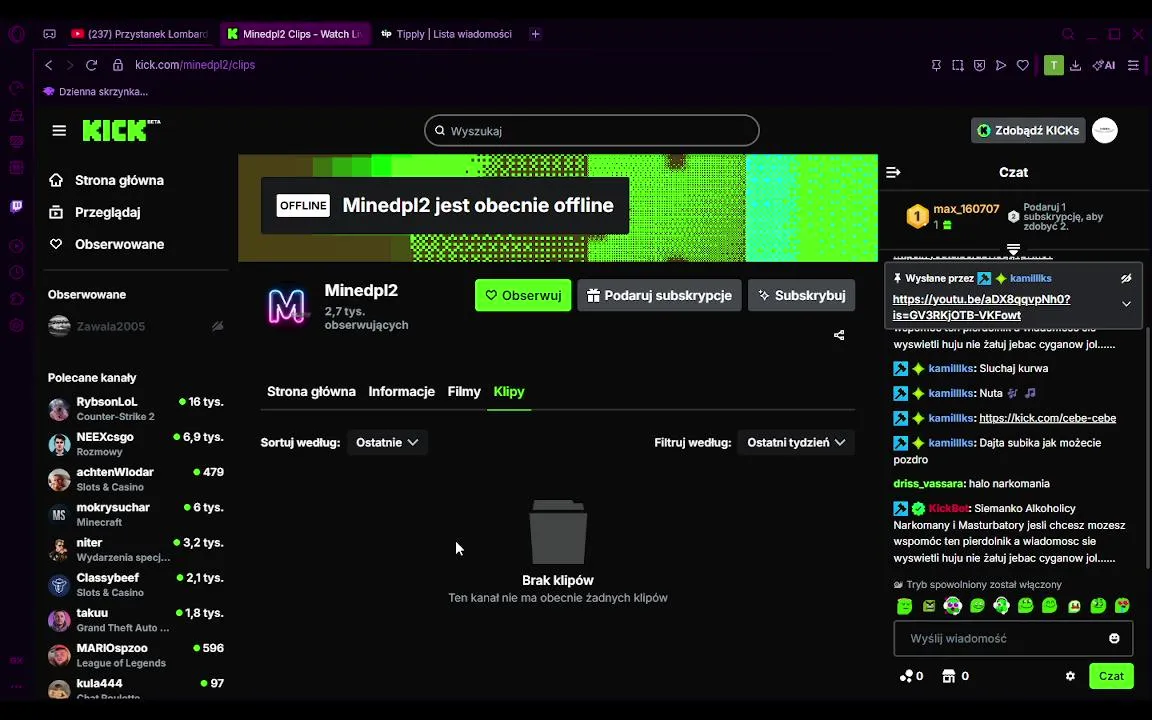Focus the Wyszukaj search field
1152x720 pixels.
point(591,131)
